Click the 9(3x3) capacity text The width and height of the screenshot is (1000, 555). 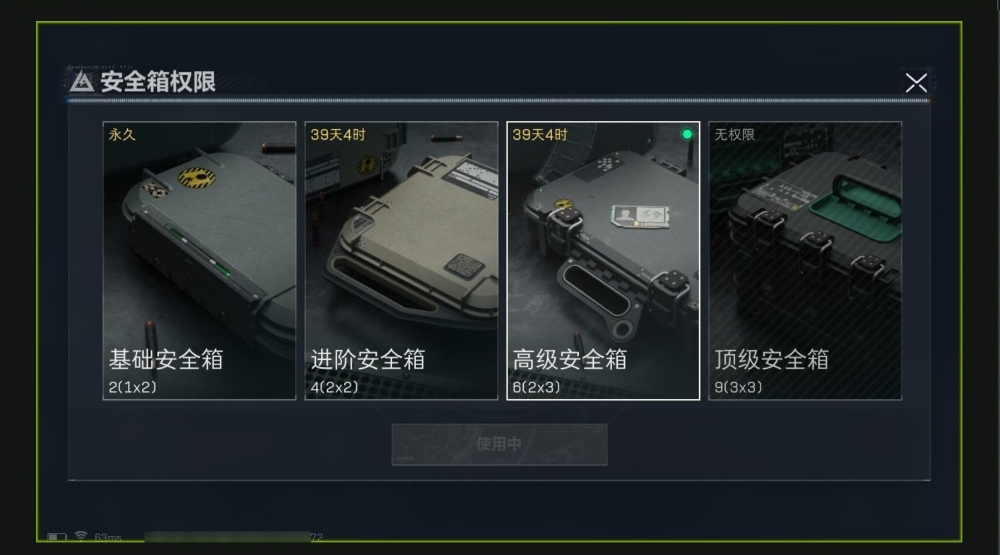click(738, 387)
